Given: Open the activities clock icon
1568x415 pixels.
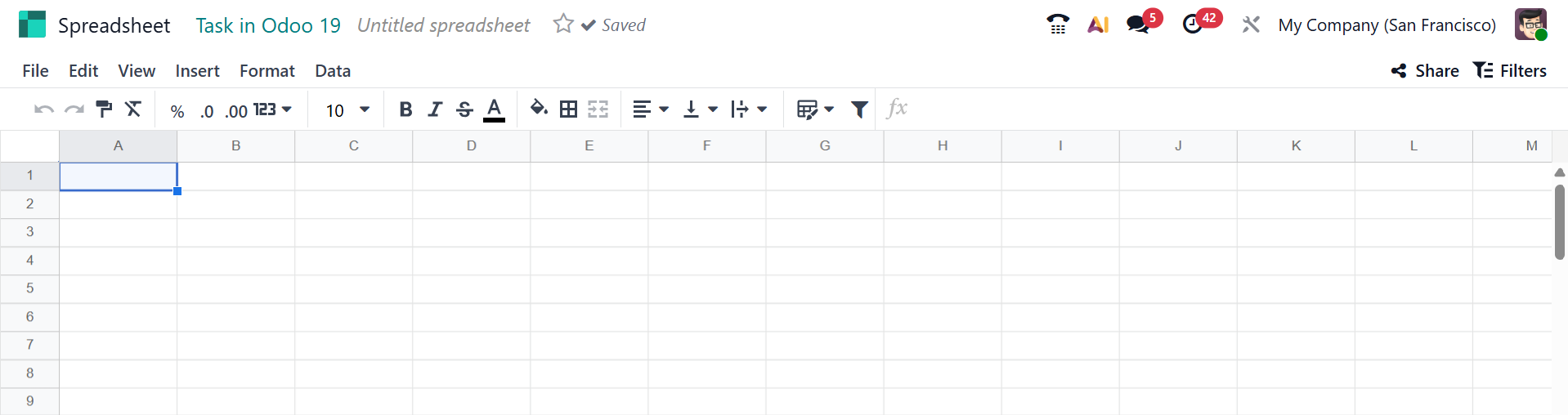Looking at the screenshot, I should 1193,25.
